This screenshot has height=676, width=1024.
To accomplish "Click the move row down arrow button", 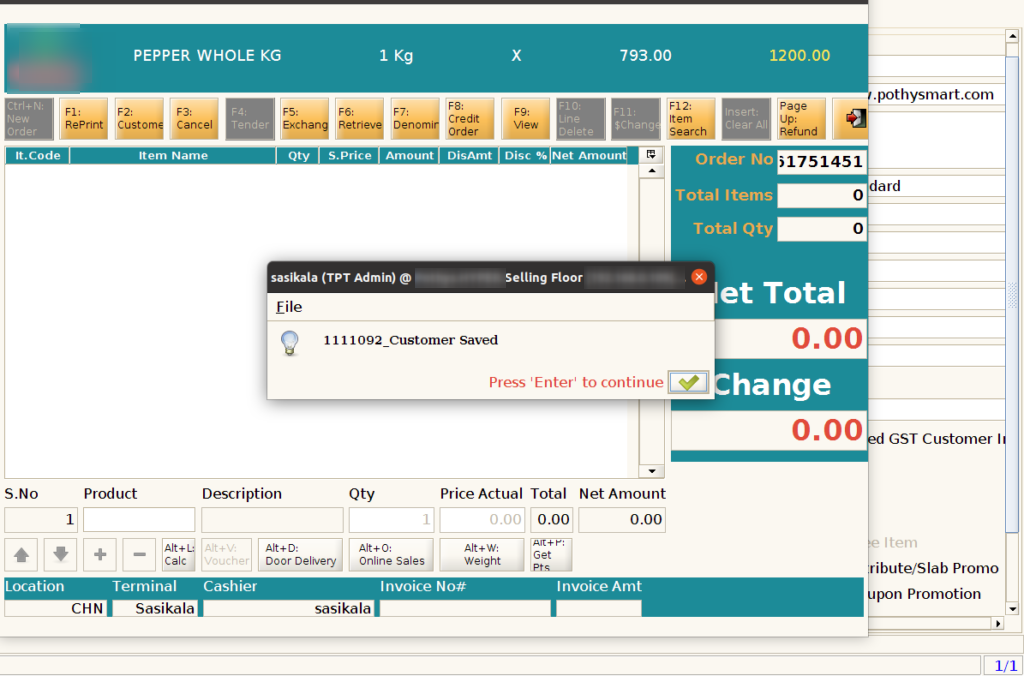I will tap(60, 555).
